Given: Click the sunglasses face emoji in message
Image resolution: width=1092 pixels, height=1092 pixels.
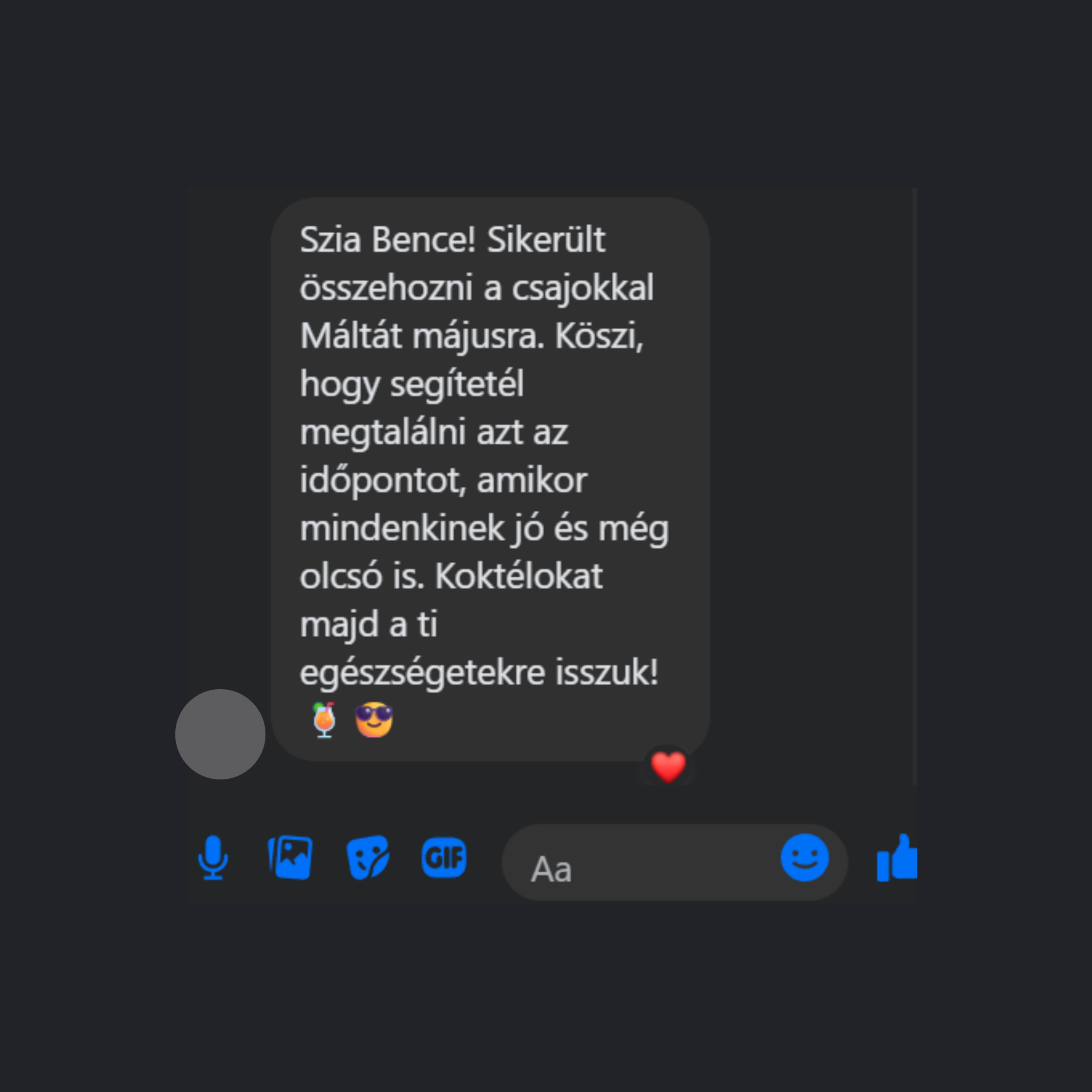Looking at the screenshot, I should pos(374,720).
